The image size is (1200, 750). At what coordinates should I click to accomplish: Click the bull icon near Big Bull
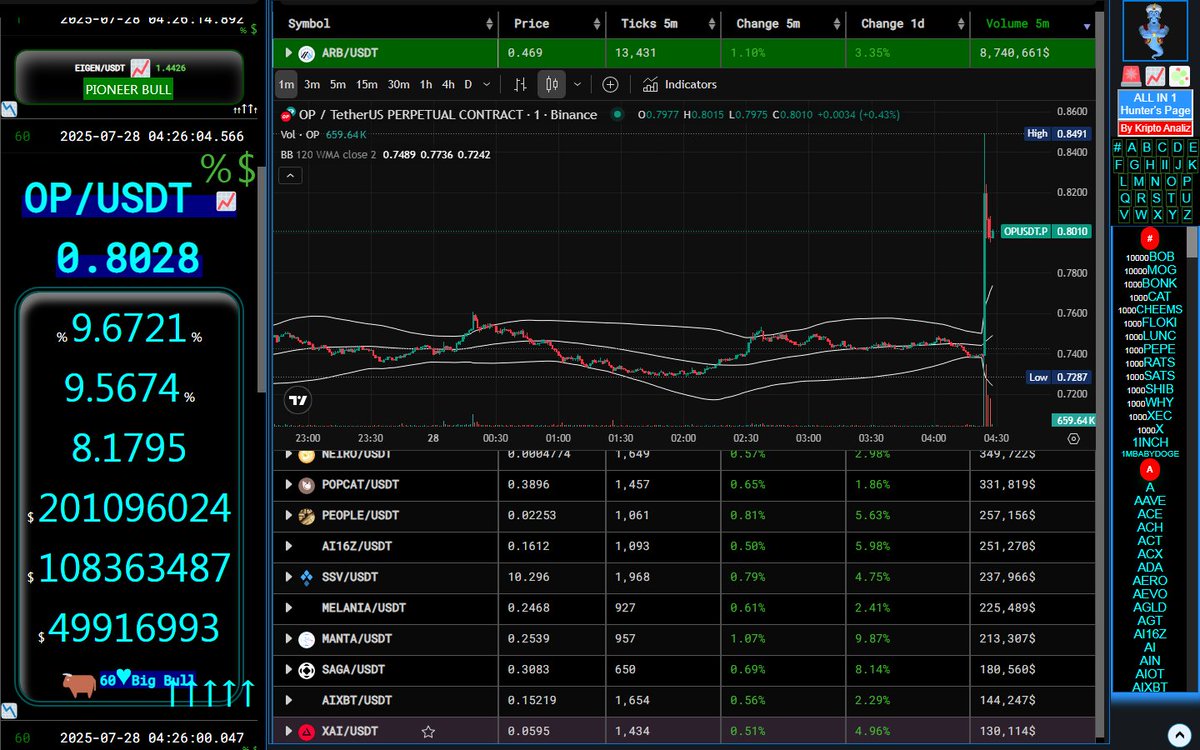click(80, 684)
